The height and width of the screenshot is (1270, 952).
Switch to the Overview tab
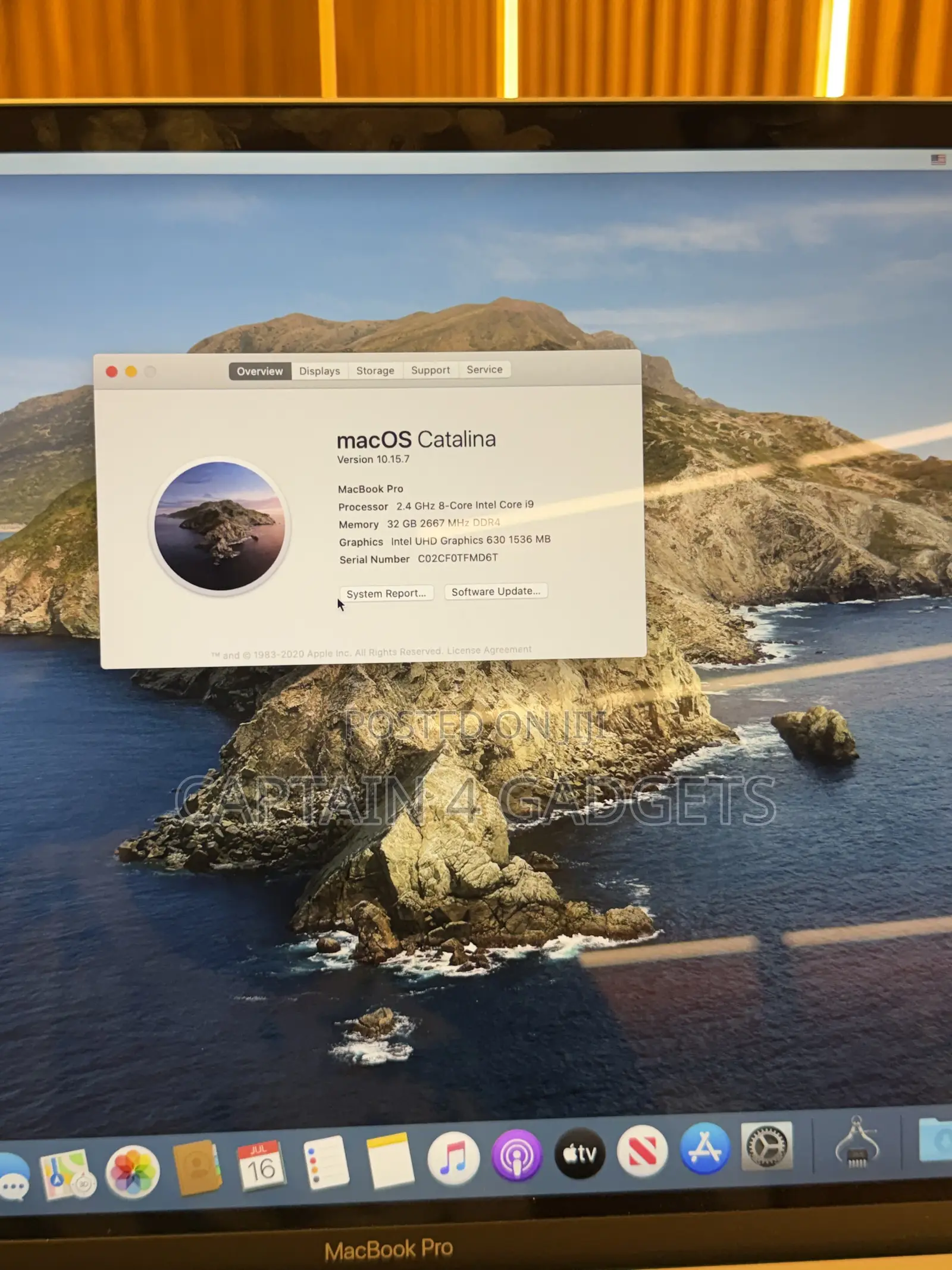[x=260, y=371]
